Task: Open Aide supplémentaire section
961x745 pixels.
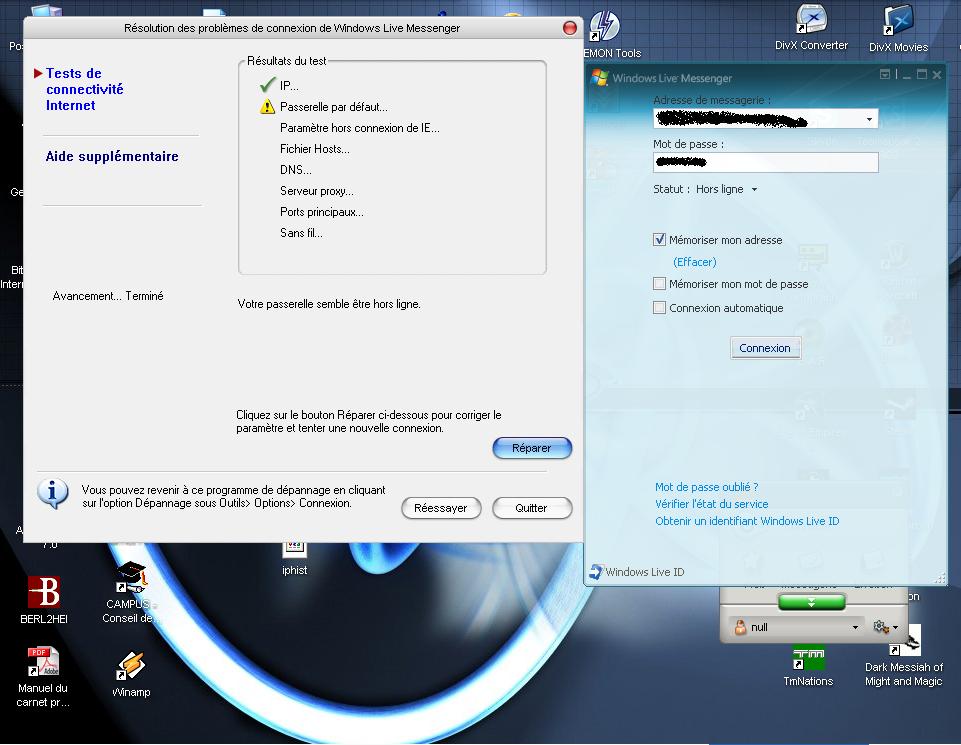Action: 112,157
